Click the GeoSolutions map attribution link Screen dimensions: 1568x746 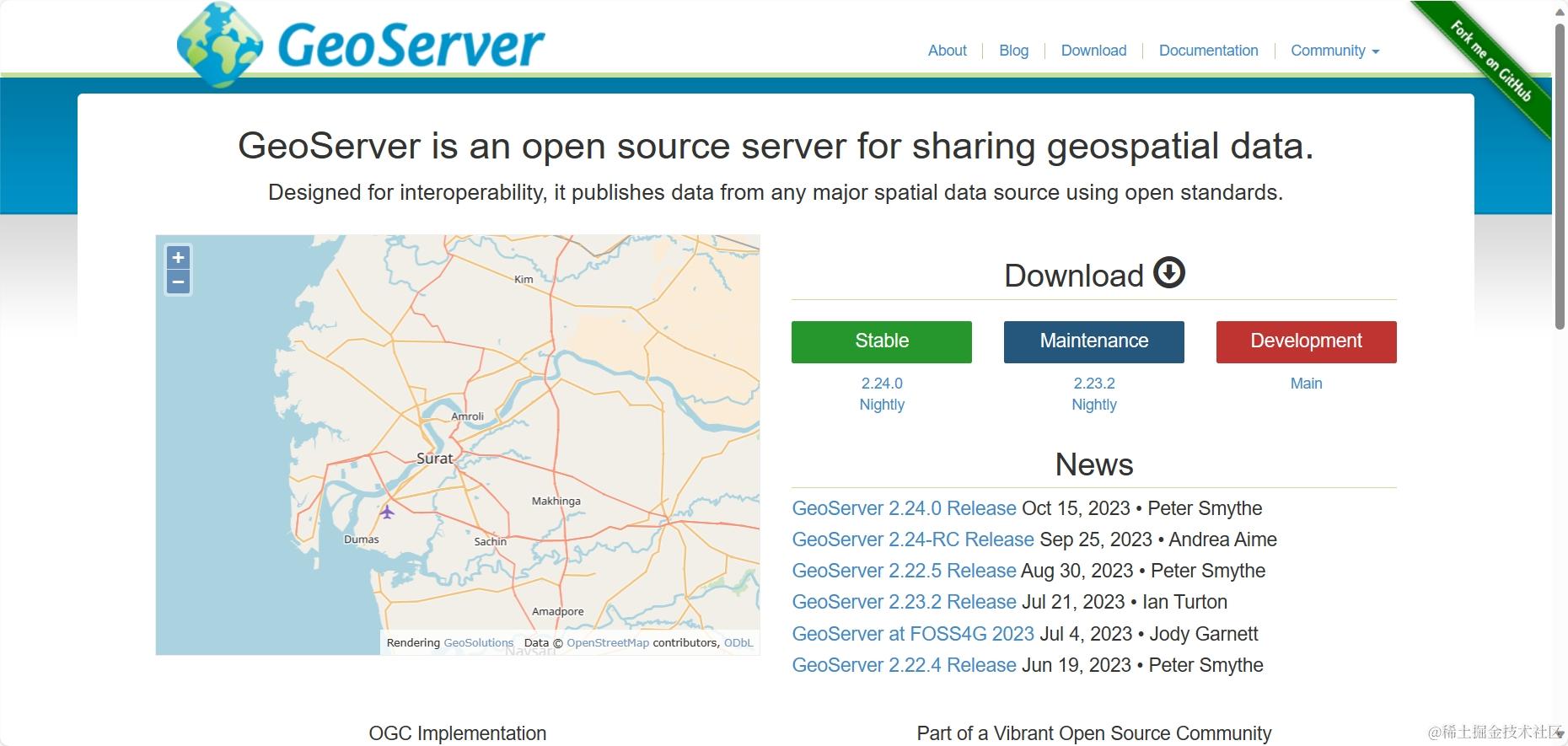coord(478,642)
